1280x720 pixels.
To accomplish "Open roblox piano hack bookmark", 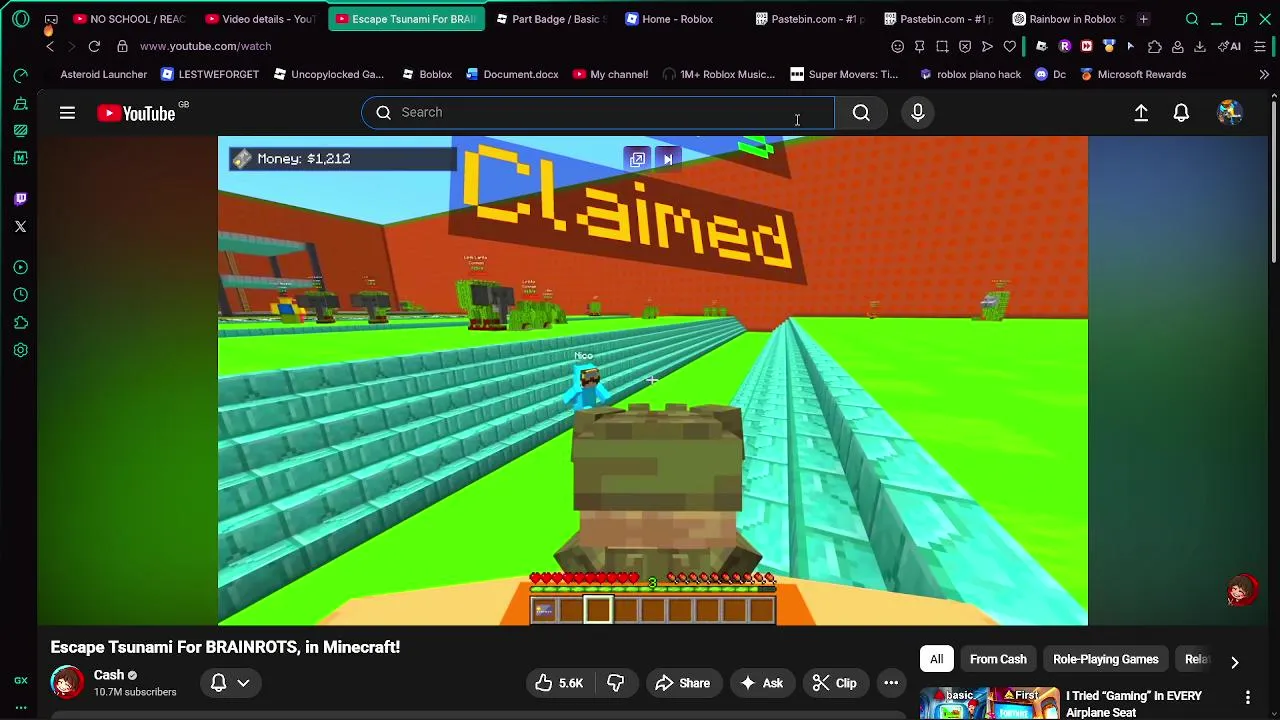I will tap(970, 74).
